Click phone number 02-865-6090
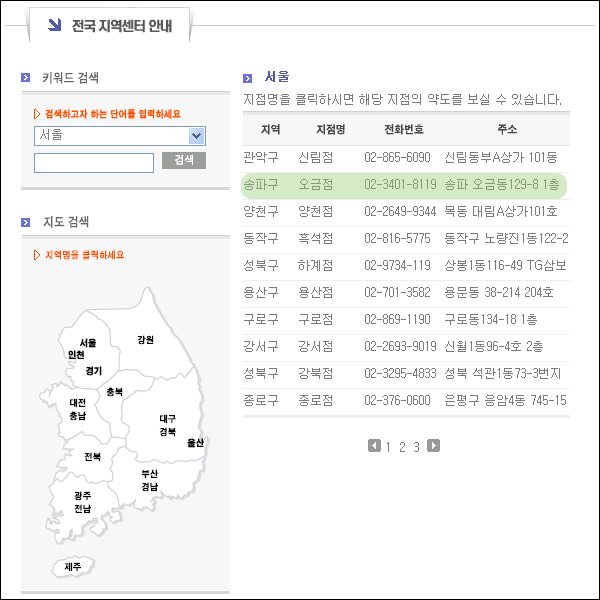Image resolution: width=600 pixels, height=600 pixels. click(x=397, y=157)
